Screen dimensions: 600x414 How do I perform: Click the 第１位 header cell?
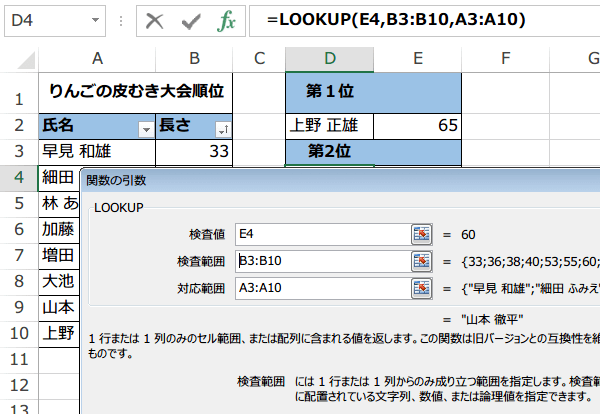pos(373,93)
